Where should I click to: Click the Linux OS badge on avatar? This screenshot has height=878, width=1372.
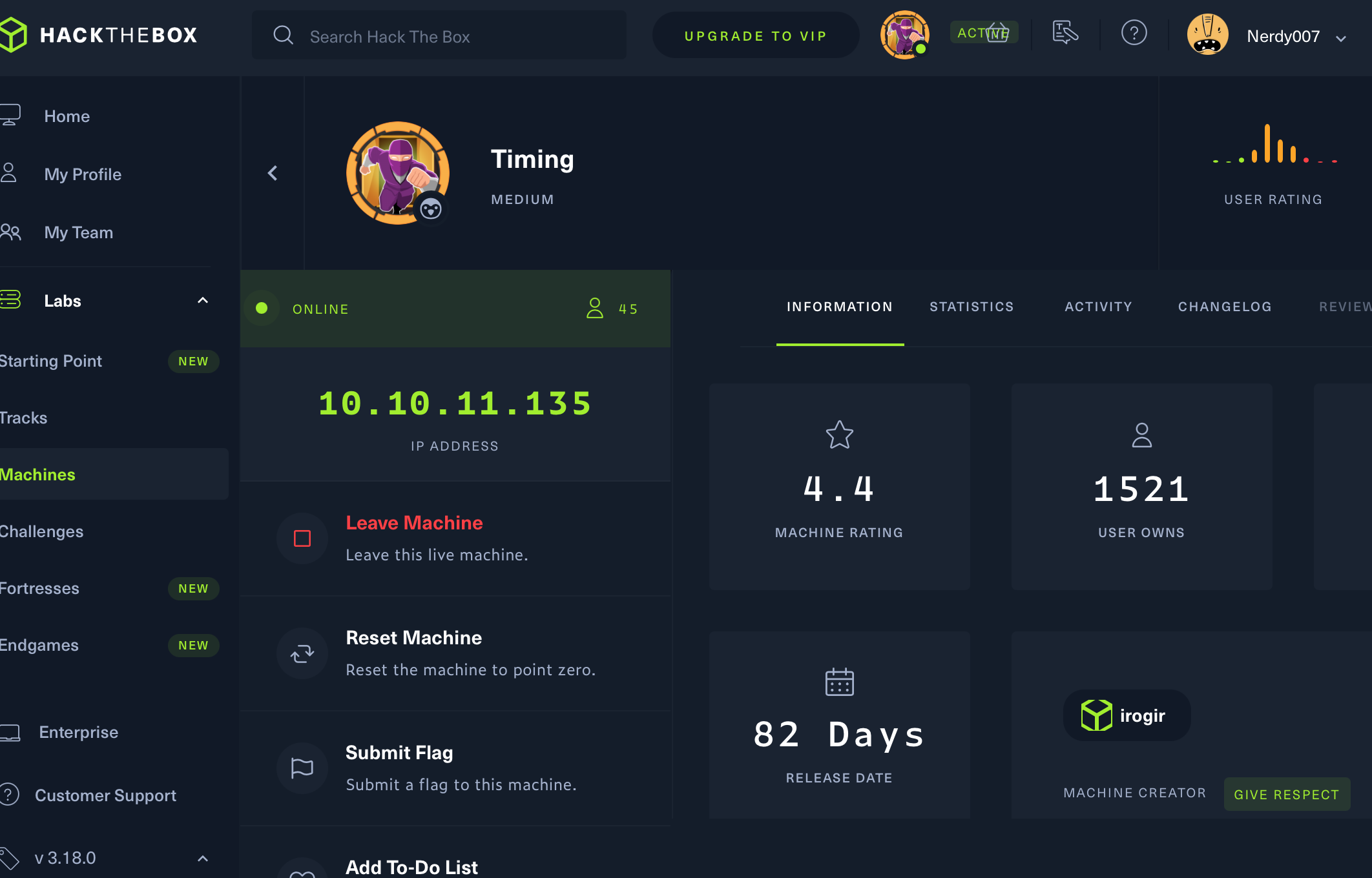point(431,209)
